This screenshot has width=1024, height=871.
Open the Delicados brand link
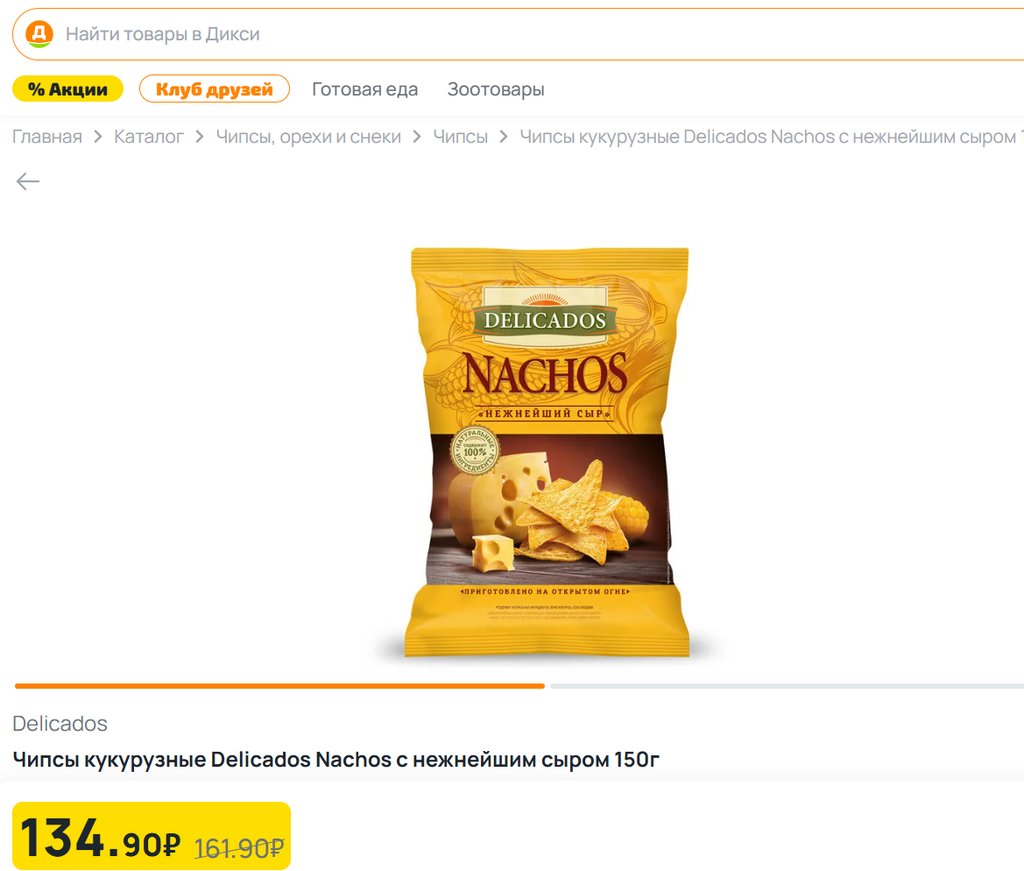60,723
